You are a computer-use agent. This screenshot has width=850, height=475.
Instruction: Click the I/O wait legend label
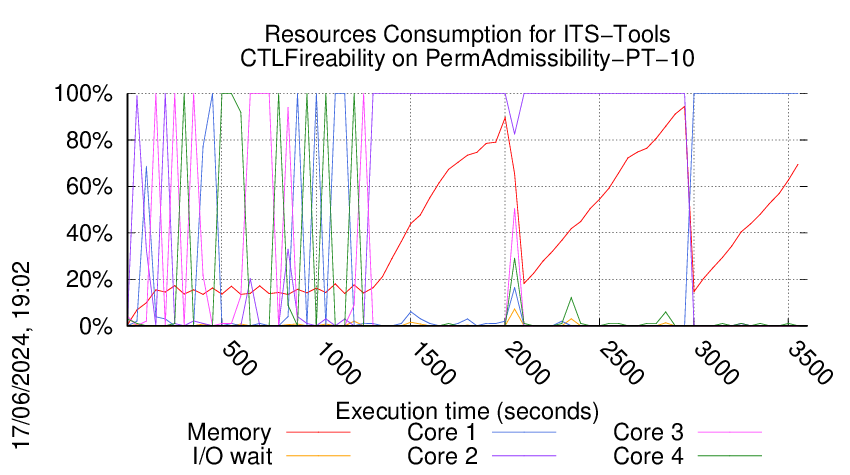click(233, 456)
